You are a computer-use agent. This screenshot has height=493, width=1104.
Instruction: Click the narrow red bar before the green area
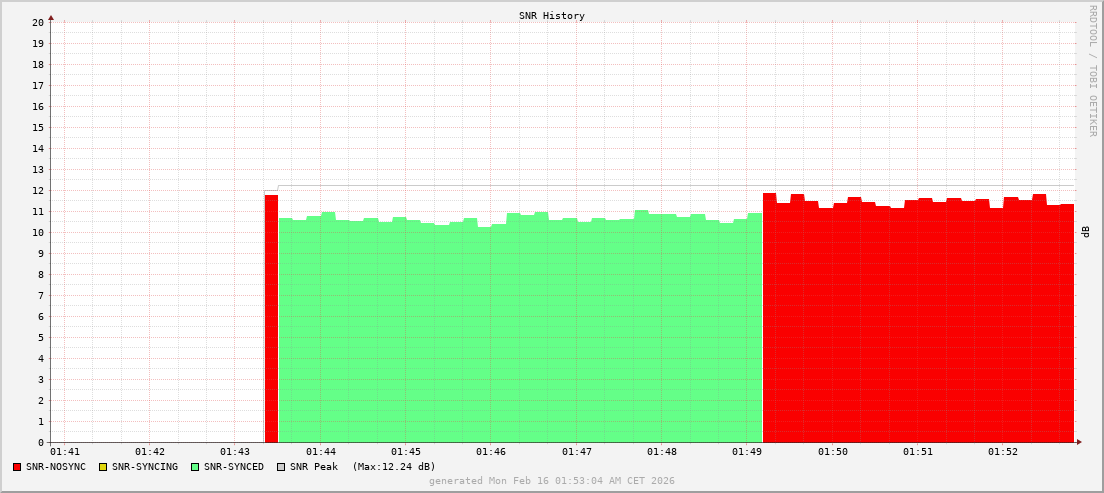pos(271,320)
